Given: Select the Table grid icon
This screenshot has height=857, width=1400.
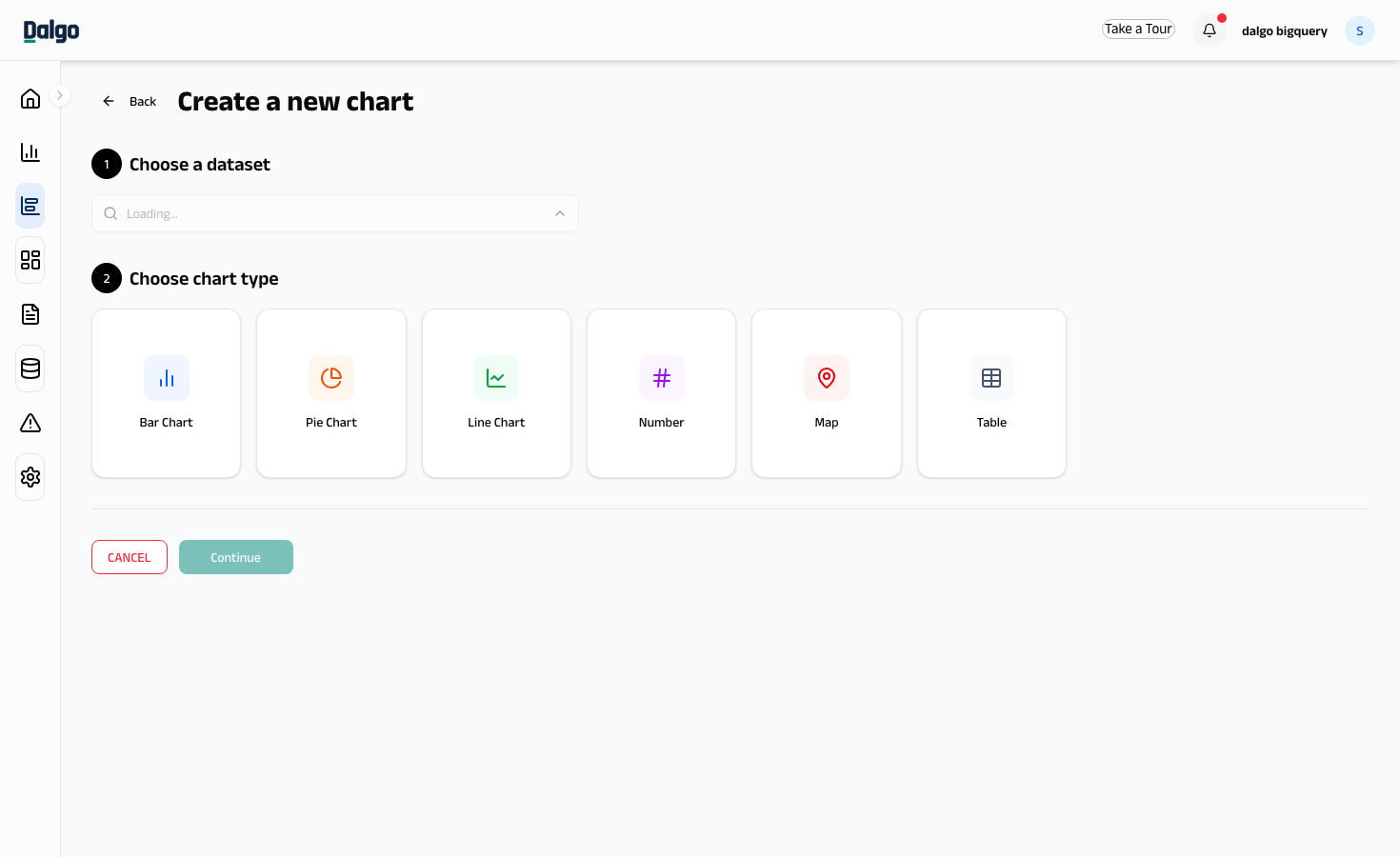Looking at the screenshot, I should (991, 378).
